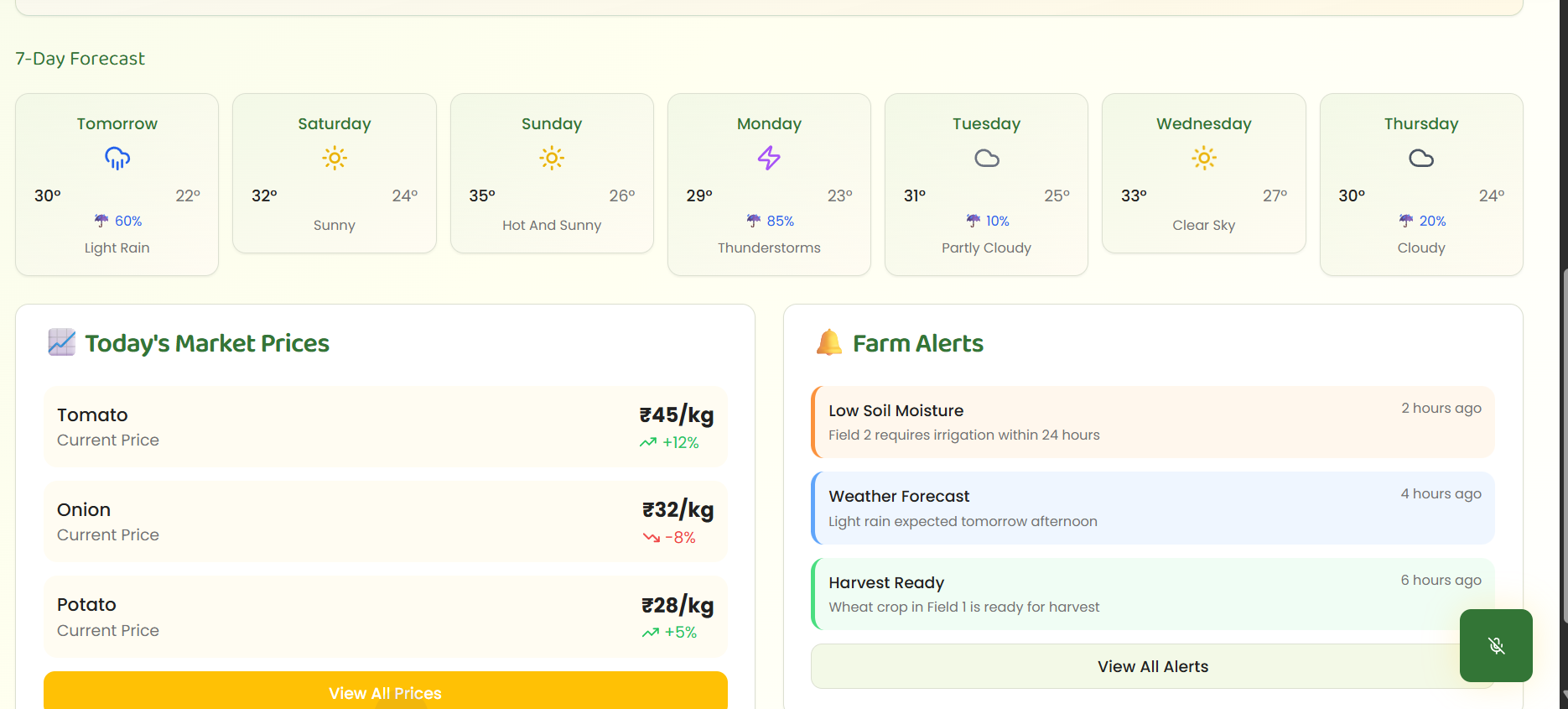Select the Potato price row
This screenshot has width=1568, height=709.
tap(386, 617)
